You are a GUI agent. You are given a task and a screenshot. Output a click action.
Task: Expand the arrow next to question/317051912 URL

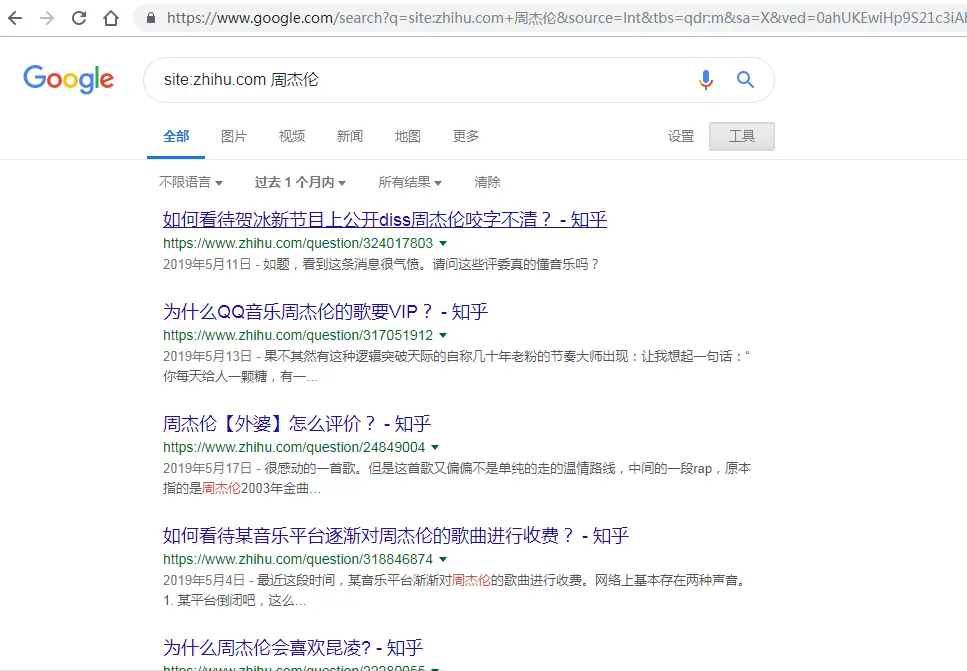443,336
